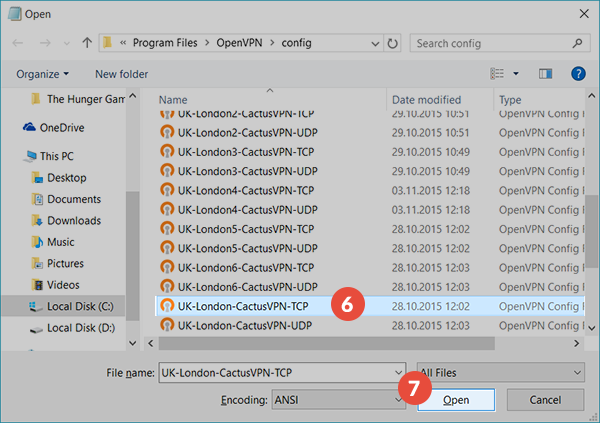Click the search magnifier icon
This screenshot has width=600, height=423.
[x=577, y=43]
